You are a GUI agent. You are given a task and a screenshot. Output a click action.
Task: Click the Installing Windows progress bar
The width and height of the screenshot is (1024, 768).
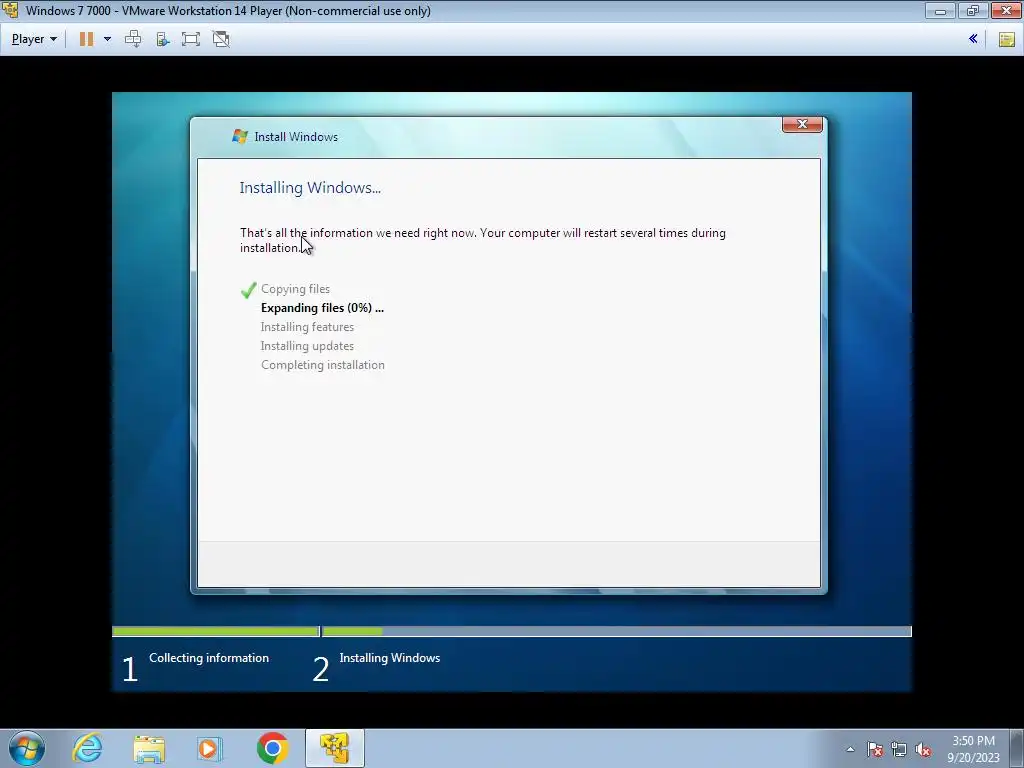click(616, 632)
